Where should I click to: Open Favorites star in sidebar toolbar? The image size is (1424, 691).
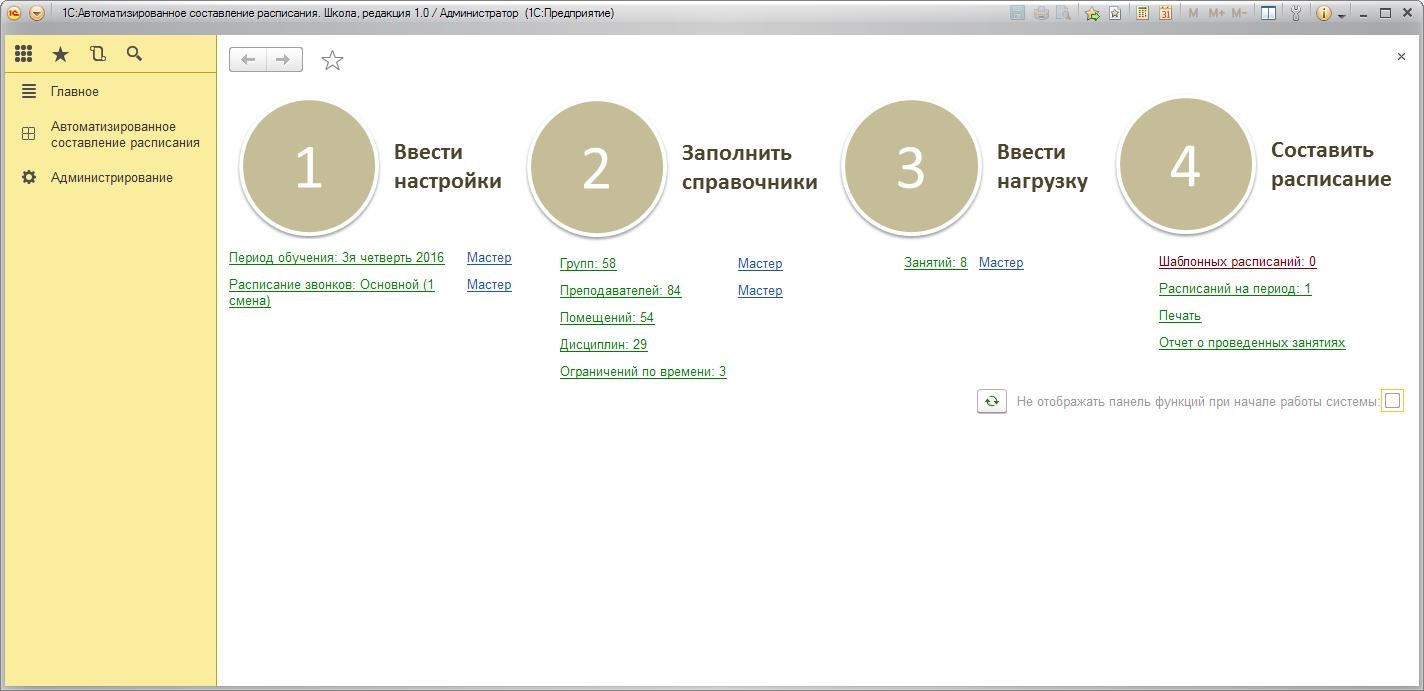point(60,54)
